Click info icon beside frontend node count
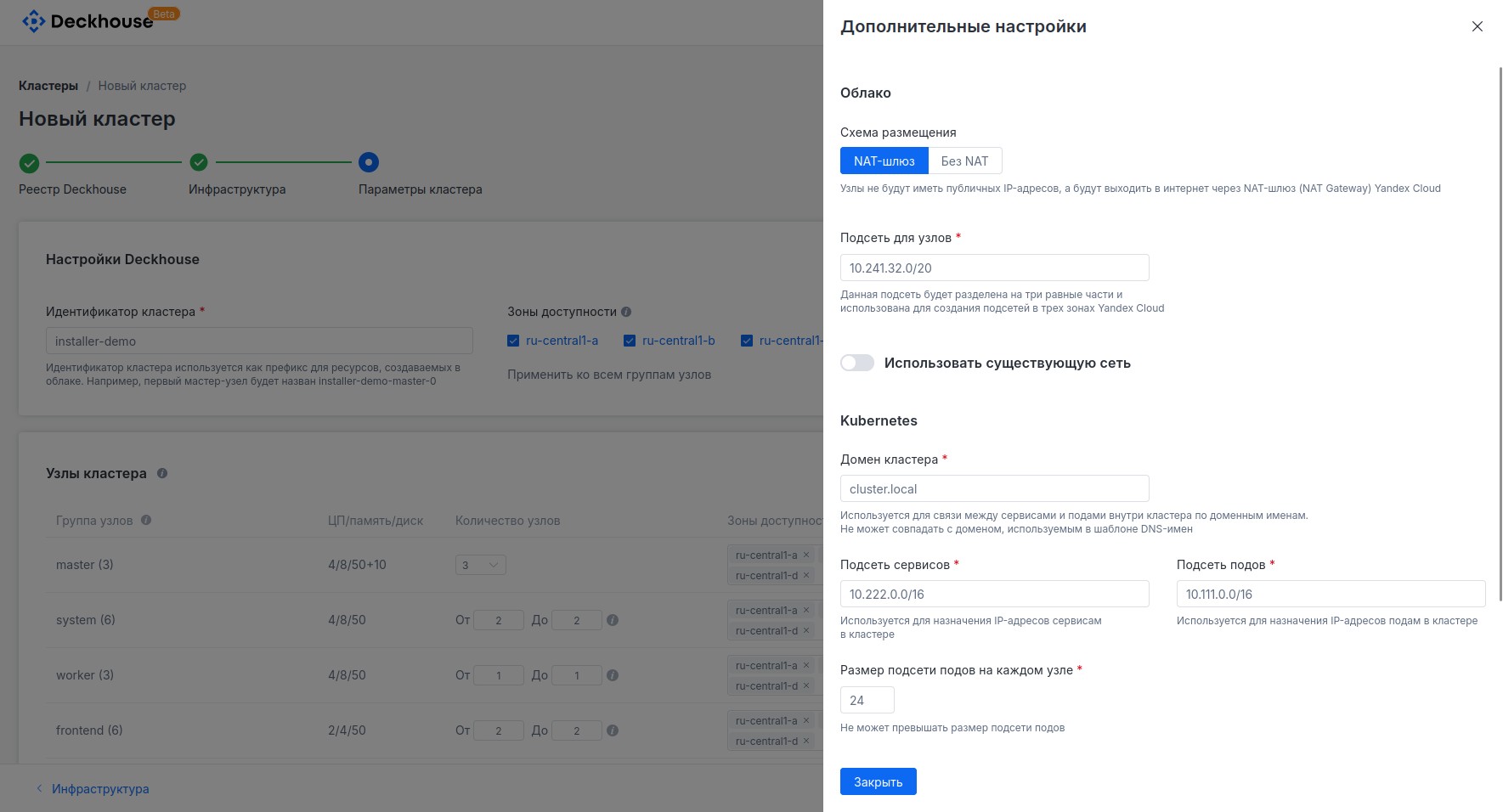1503x812 pixels. (x=613, y=730)
